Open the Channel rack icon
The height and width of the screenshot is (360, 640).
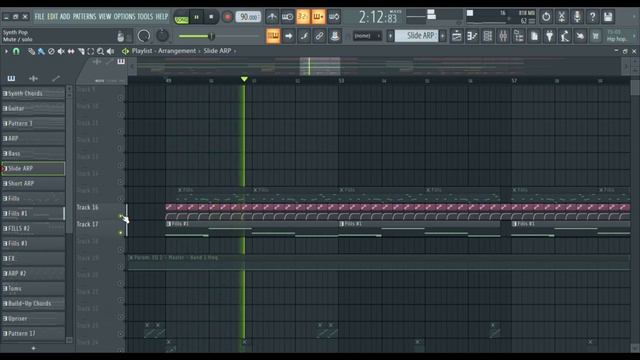point(488,36)
